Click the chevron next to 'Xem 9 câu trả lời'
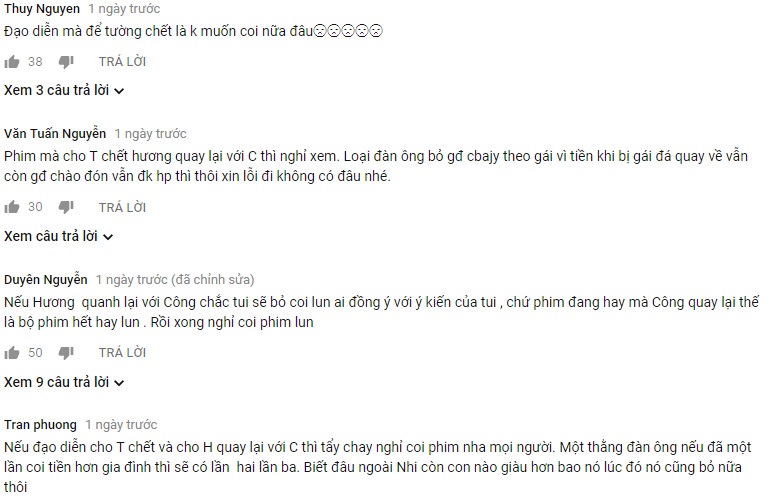 (x=119, y=383)
